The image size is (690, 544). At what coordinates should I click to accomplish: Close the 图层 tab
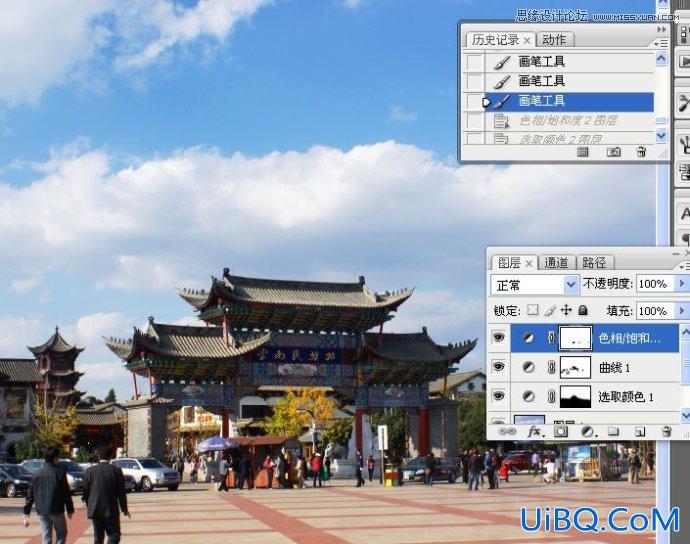pos(529,264)
